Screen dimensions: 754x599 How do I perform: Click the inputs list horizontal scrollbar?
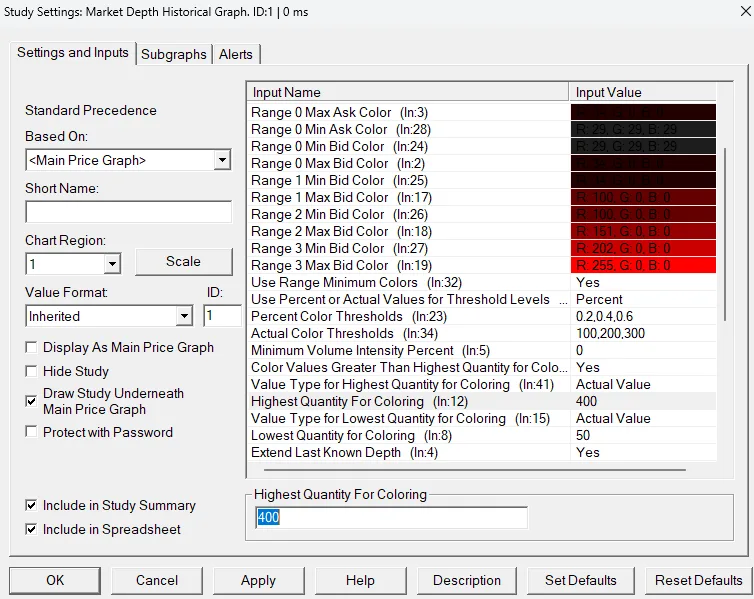coord(475,470)
